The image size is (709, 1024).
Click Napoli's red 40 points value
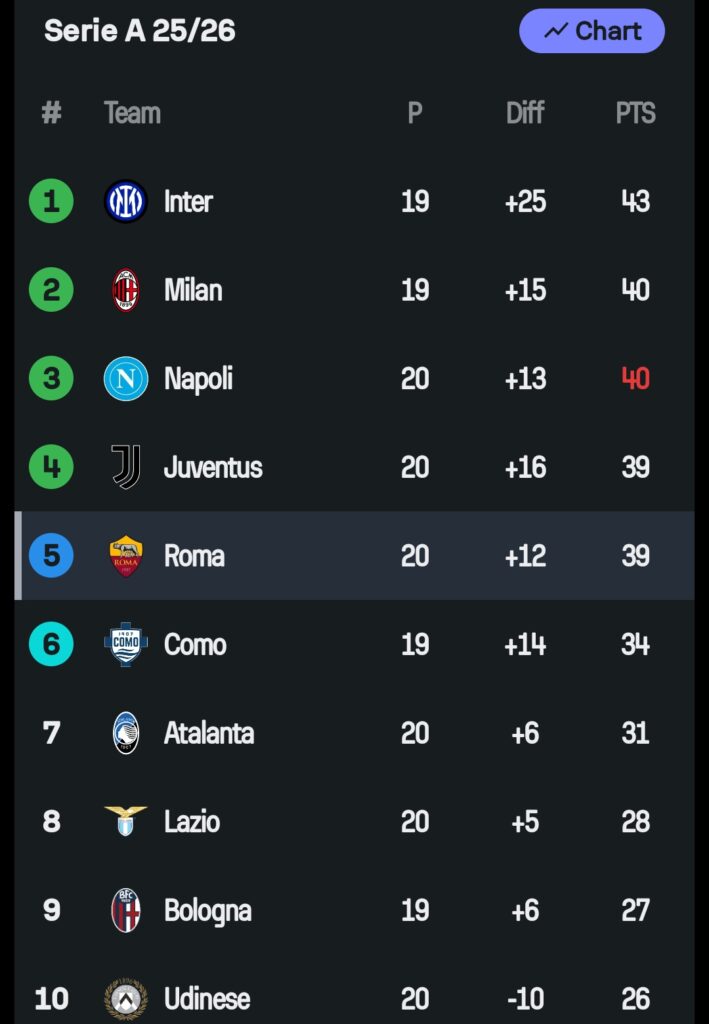[635, 379]
